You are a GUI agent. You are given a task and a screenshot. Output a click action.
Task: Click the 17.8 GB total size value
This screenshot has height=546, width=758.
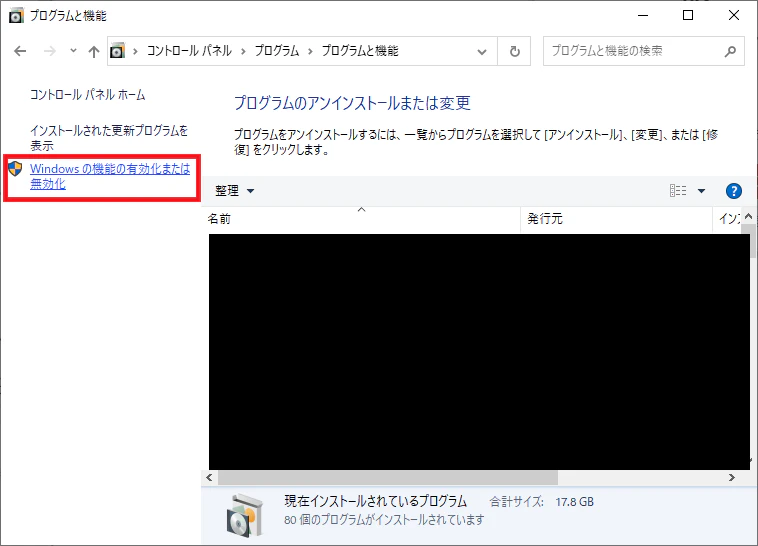coord(574,502)
